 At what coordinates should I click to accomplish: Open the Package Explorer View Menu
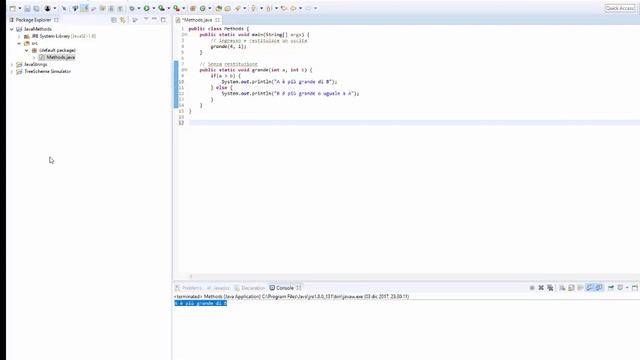coord(146,20)
